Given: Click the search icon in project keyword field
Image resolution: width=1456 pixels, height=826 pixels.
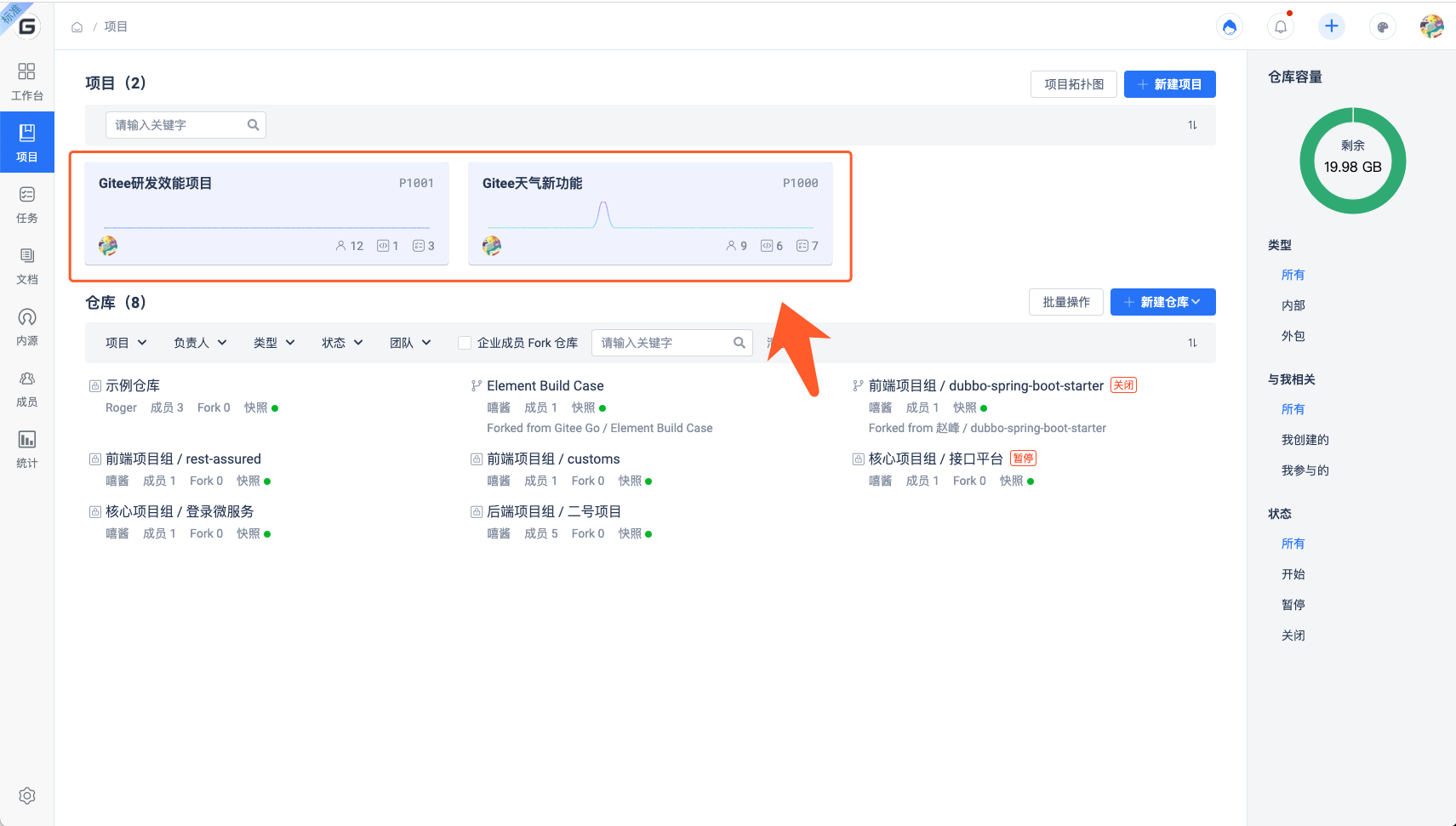Looking at the screenshot, I should tap(253, 125).
